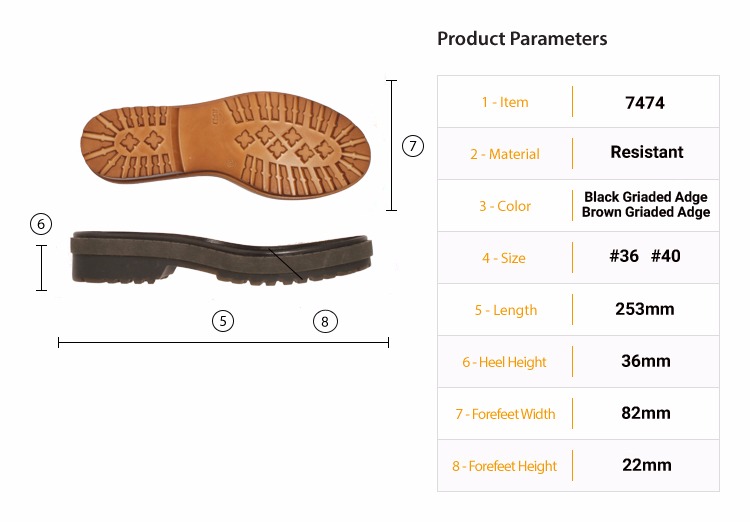
Task: Click the circled number 7 marker
Action: pyautogui.click(x=413, y=146)
